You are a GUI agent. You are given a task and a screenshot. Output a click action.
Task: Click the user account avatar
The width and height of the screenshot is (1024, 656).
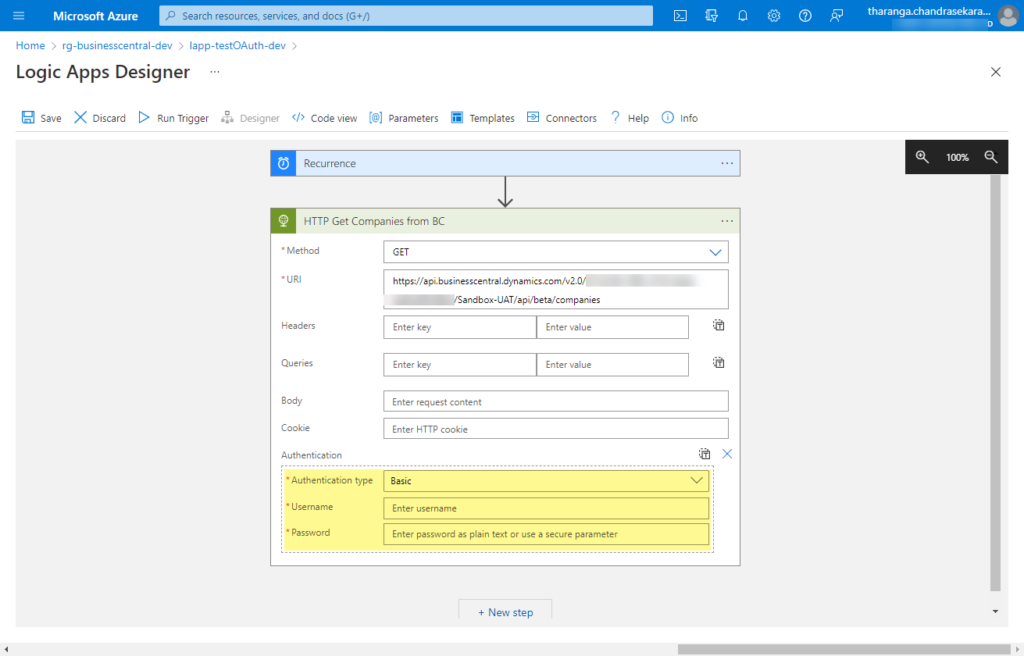[x=1009, y=16]
